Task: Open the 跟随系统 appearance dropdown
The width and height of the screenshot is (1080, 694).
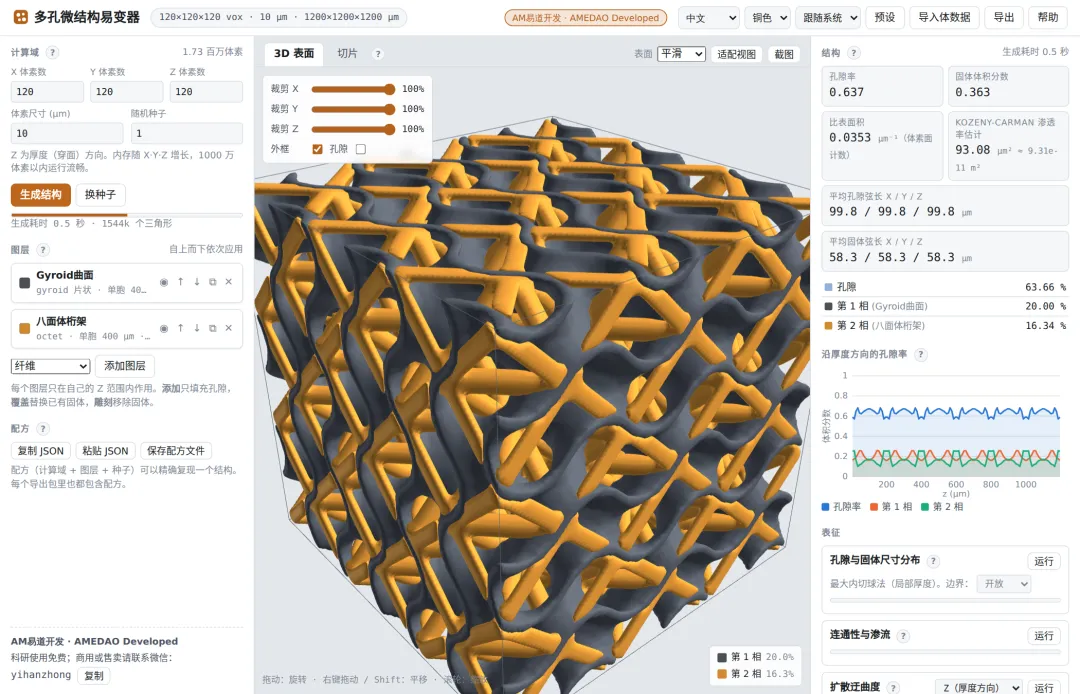Action: pyautogui.click(x=828, y=18)
